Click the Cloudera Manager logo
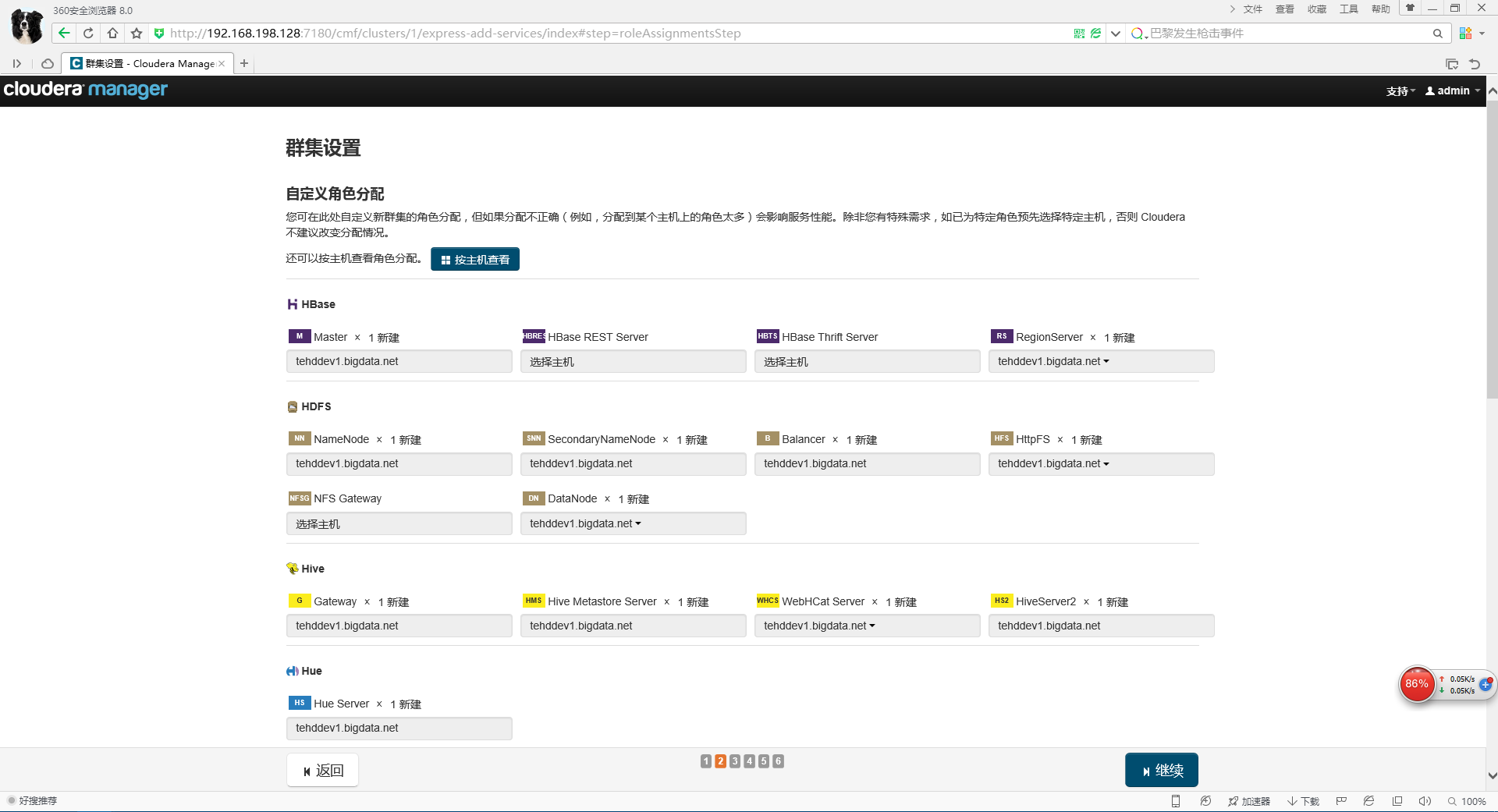 (86, 90)
